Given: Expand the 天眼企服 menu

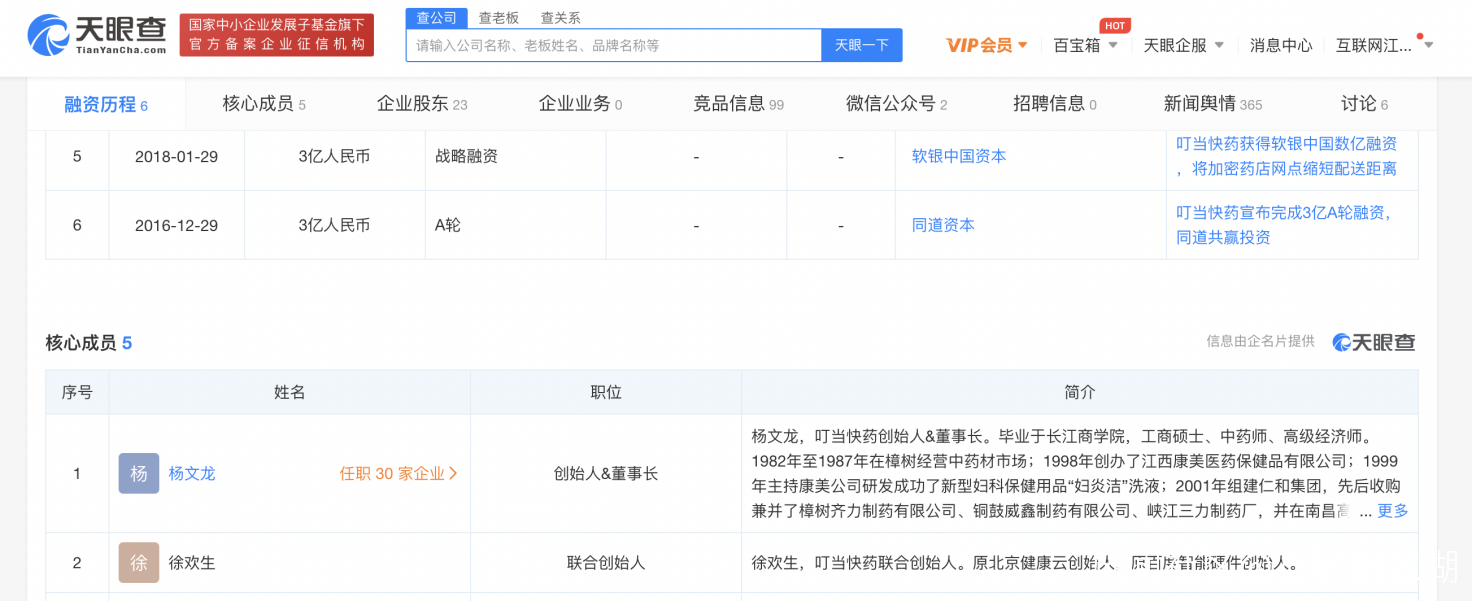Looking at the screenshot, I should point(1184,45).
